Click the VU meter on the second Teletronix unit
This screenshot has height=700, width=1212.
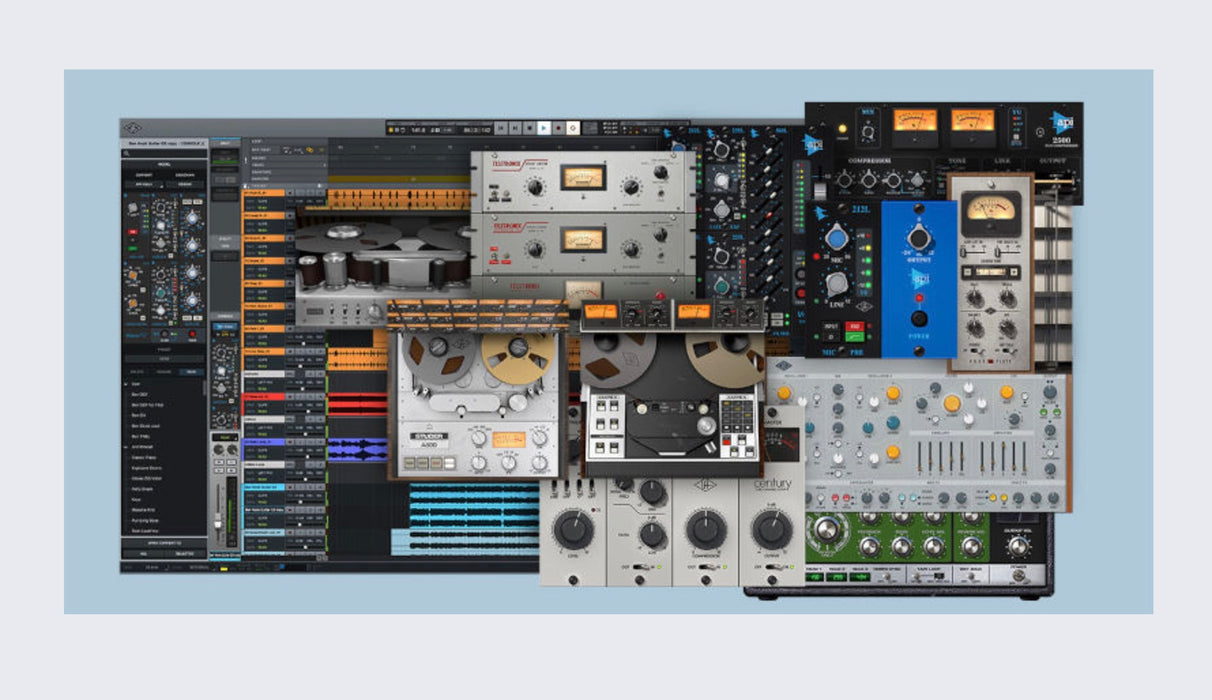tap(583, 240)
